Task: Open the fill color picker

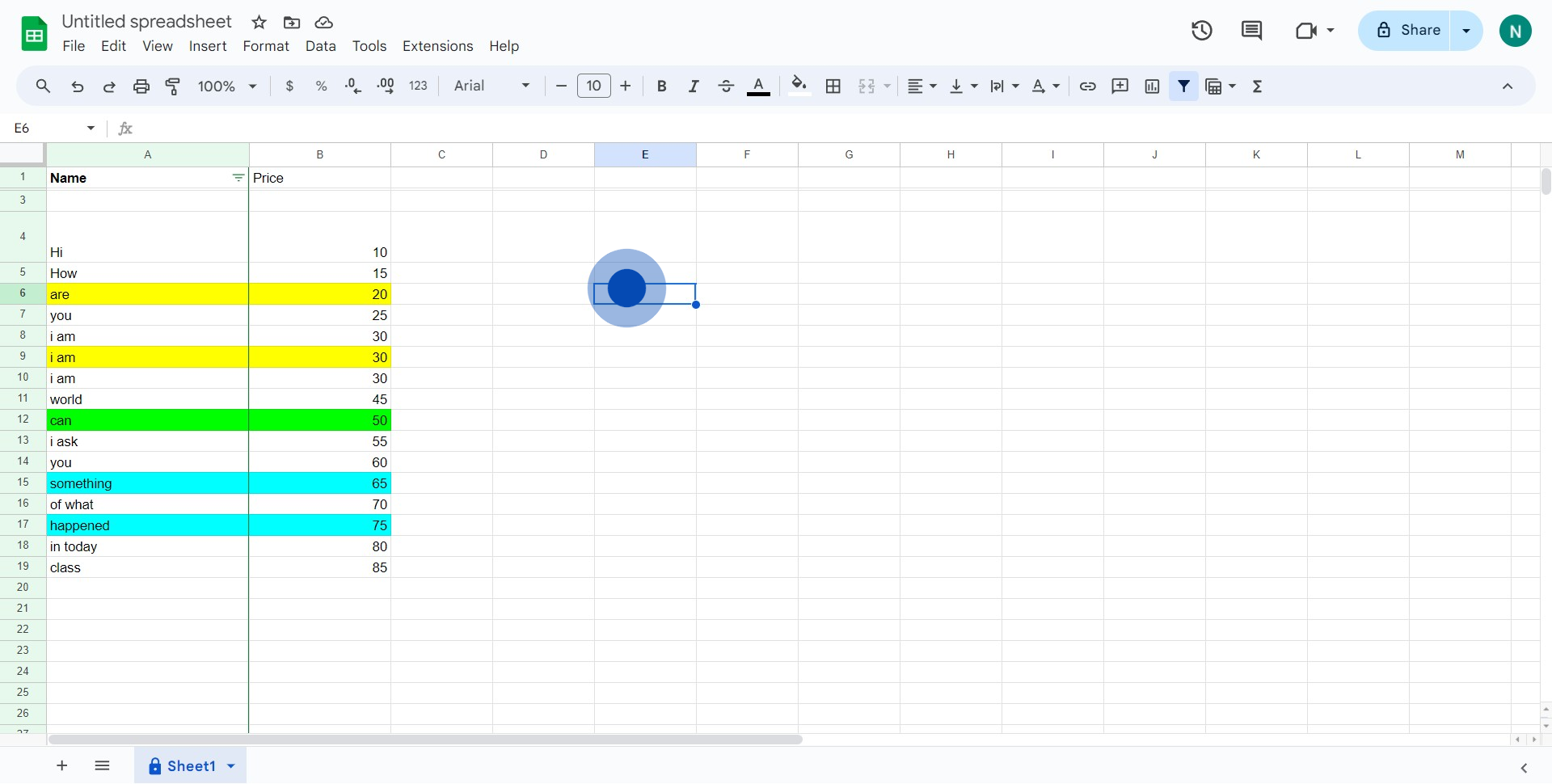Action: point(799,86)
